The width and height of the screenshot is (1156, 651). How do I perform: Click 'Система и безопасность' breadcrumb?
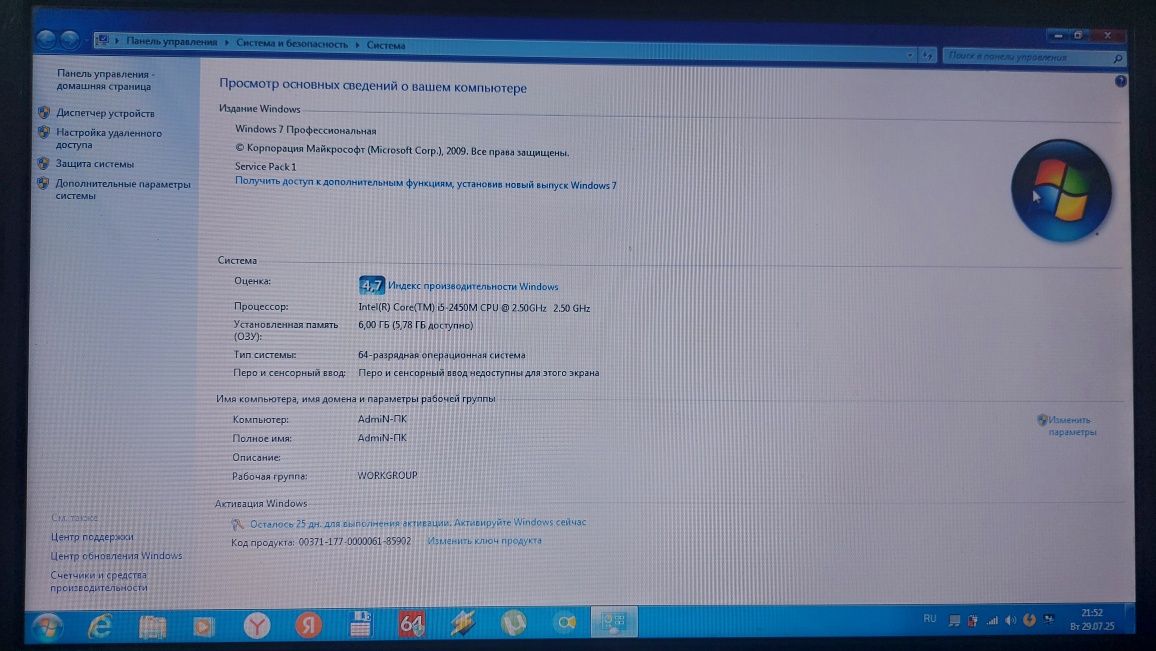tap(292, 43)
